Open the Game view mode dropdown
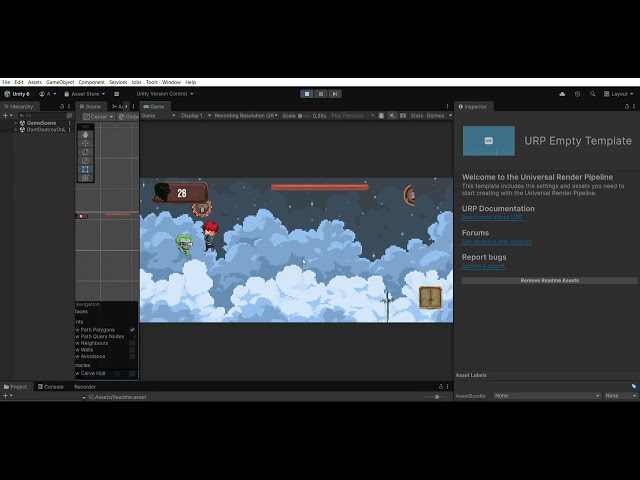This screenshot has width=640, height=480. [158, 116]
